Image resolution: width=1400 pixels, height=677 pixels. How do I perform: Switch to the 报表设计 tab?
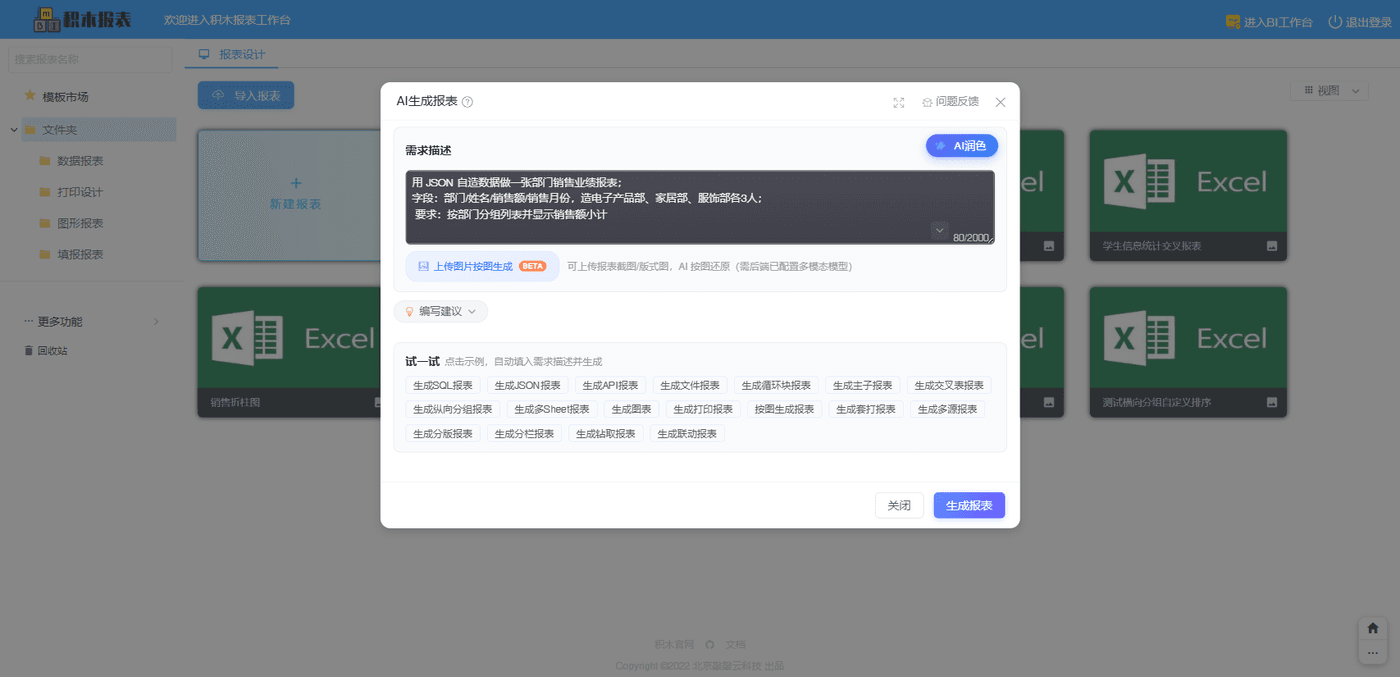(x=232, y=54)
